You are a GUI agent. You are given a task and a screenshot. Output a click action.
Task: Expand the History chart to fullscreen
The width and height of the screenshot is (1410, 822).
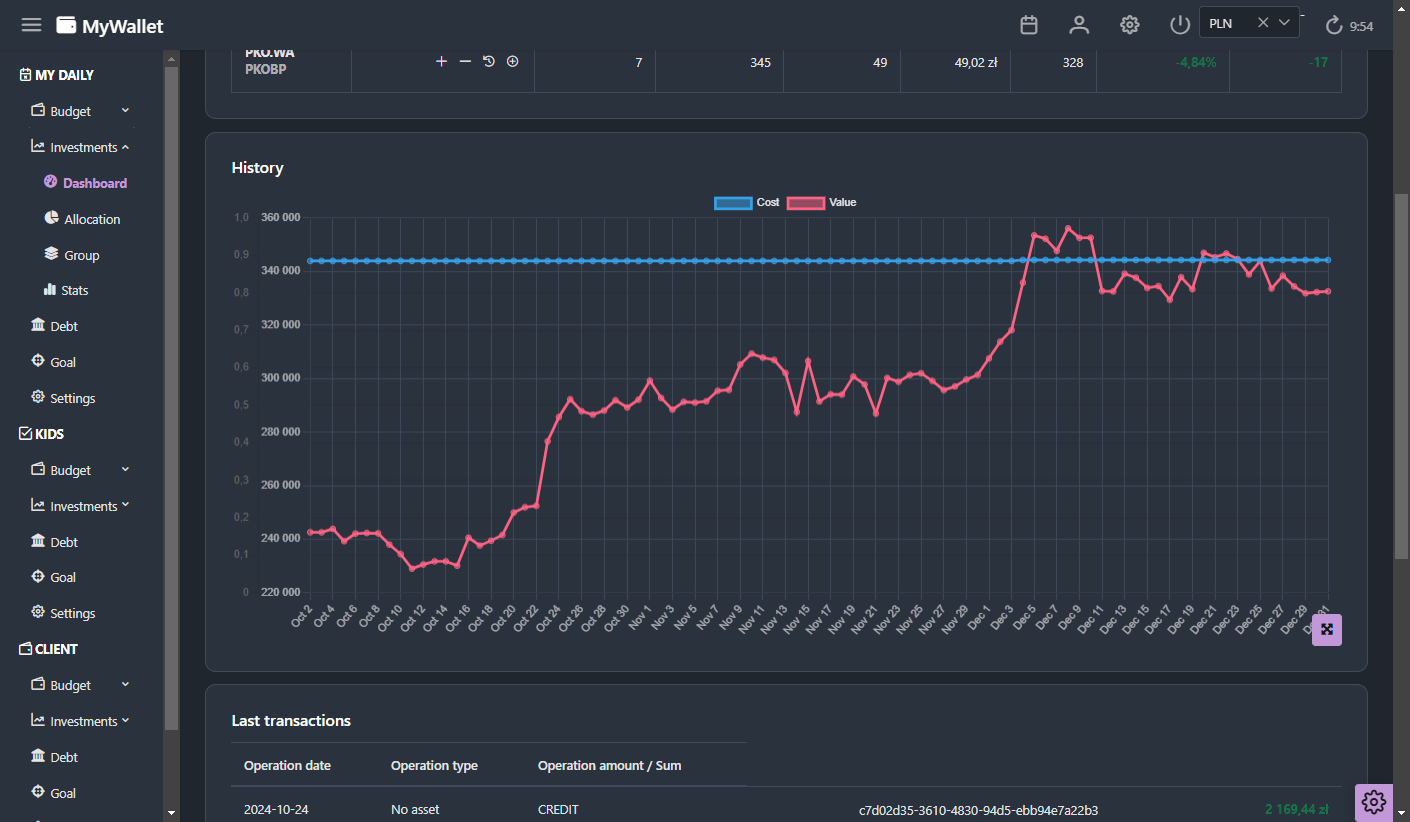pos(1327,630)
